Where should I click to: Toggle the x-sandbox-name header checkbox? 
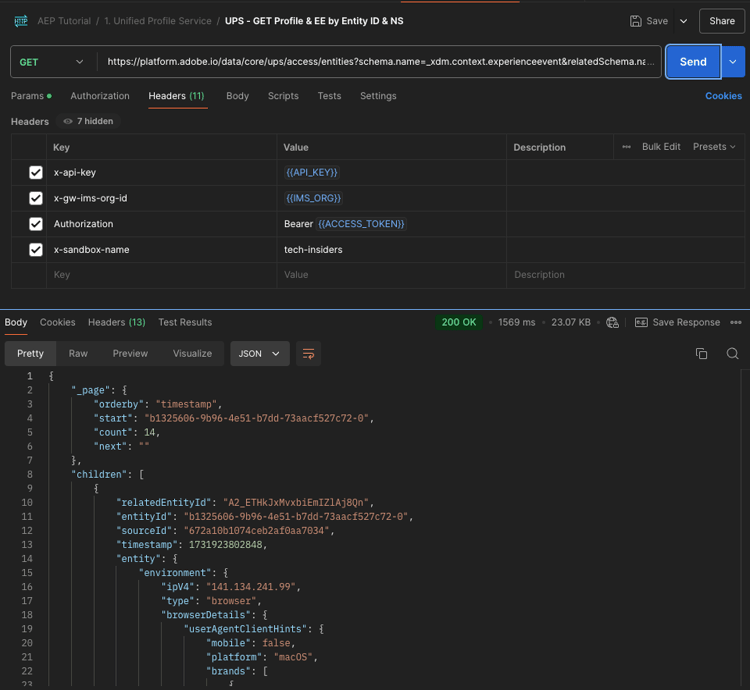[x=36, y=250]
